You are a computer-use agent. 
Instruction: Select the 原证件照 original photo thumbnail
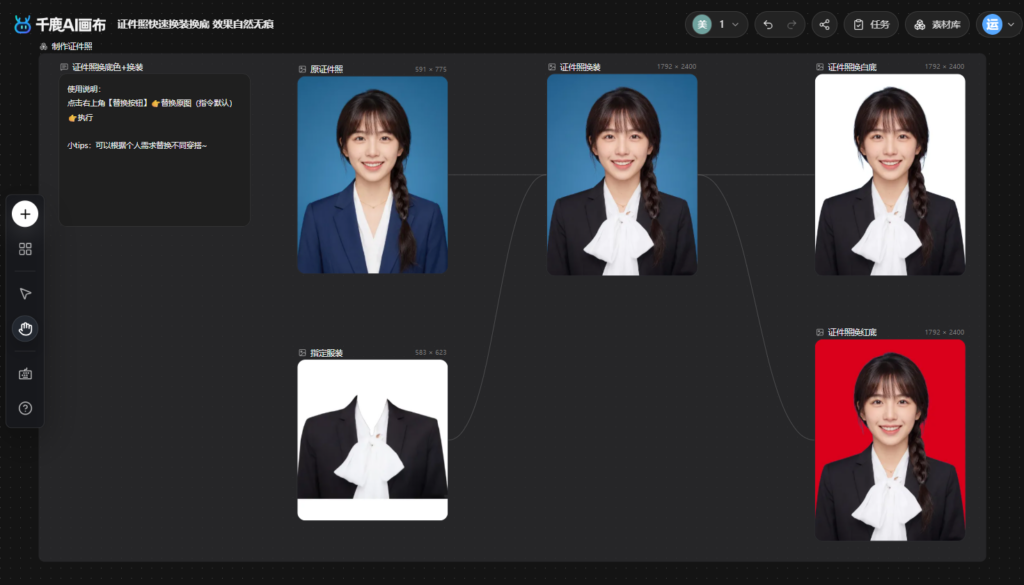coord(372,175)
